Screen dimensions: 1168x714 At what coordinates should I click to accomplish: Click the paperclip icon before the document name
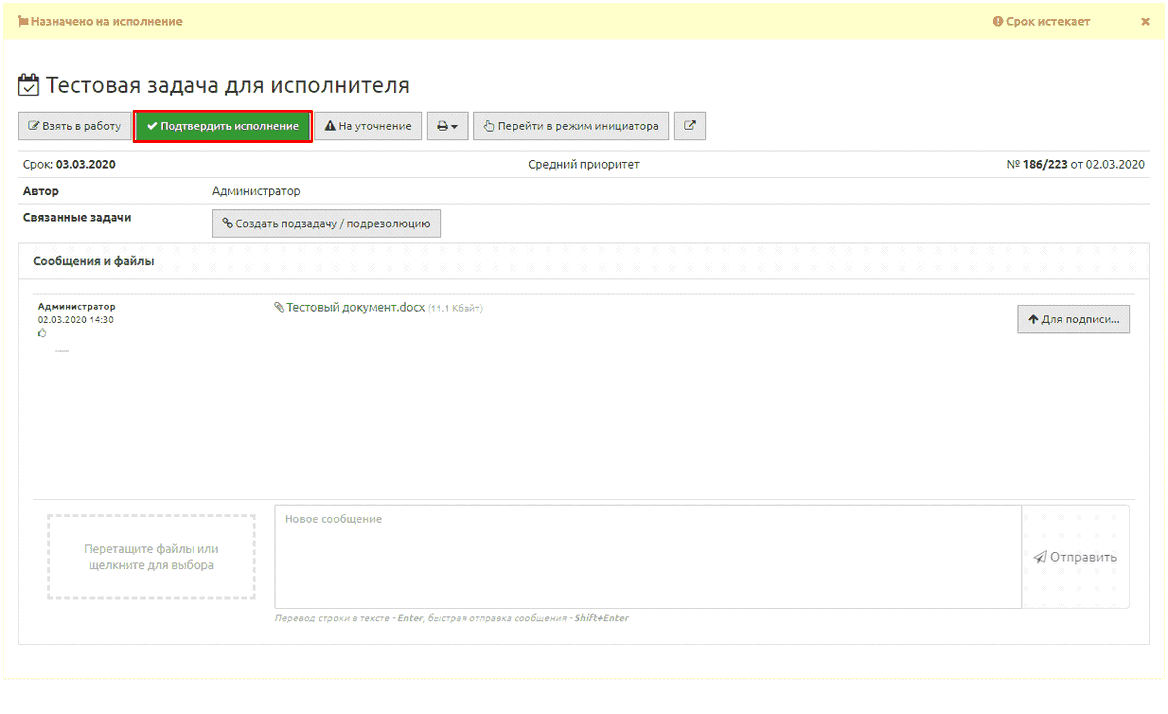[x=279, y=307]
